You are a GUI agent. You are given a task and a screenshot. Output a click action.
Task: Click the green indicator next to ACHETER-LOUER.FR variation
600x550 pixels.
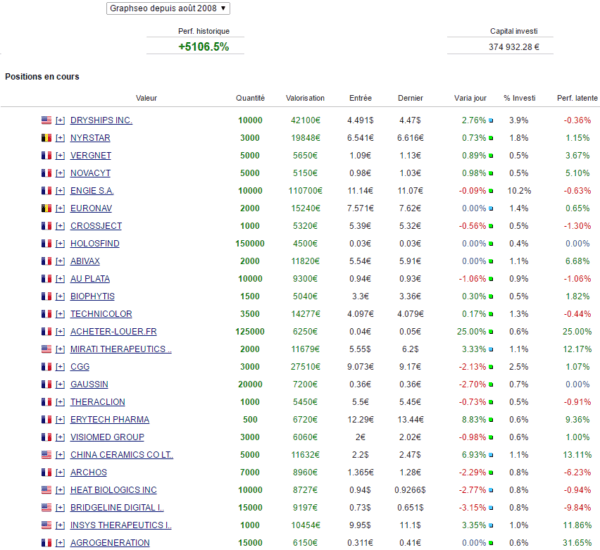491,332
